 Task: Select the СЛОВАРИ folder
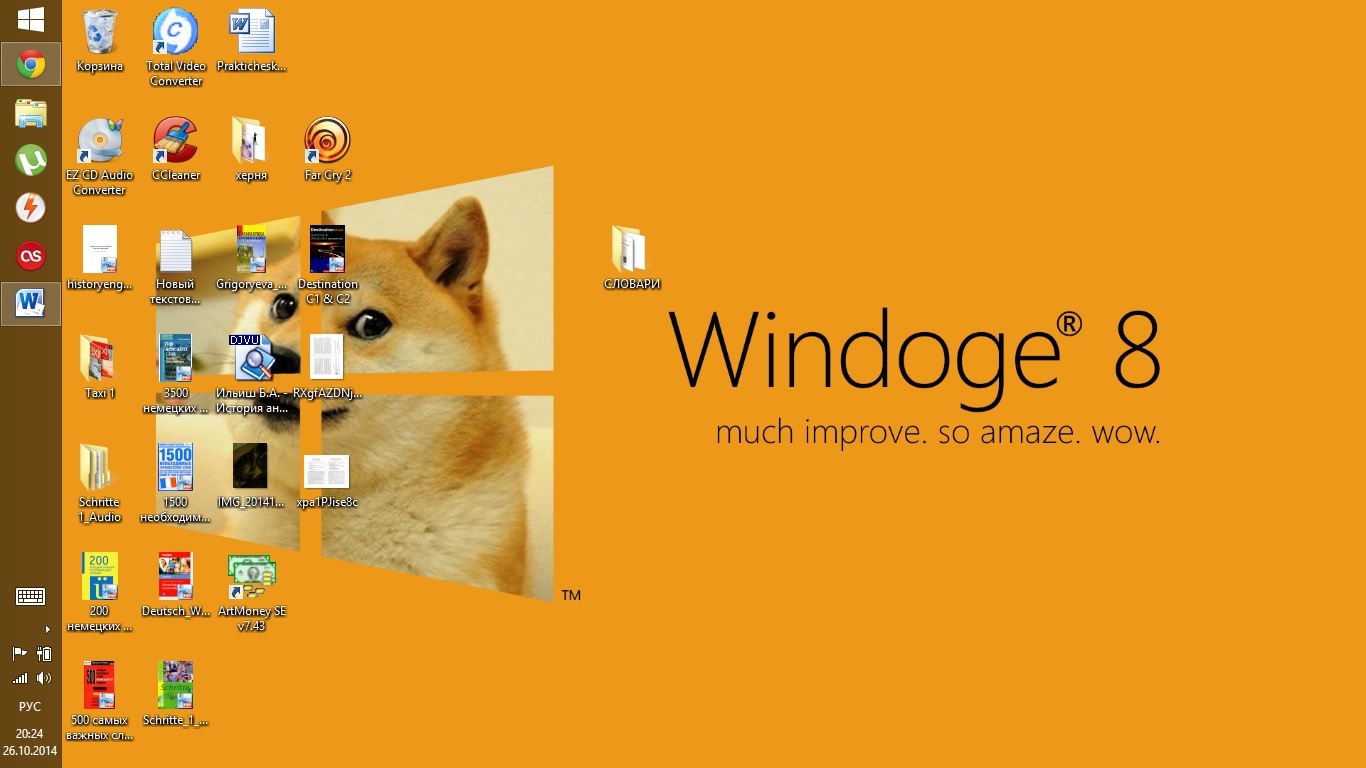[x=631, y=258]
